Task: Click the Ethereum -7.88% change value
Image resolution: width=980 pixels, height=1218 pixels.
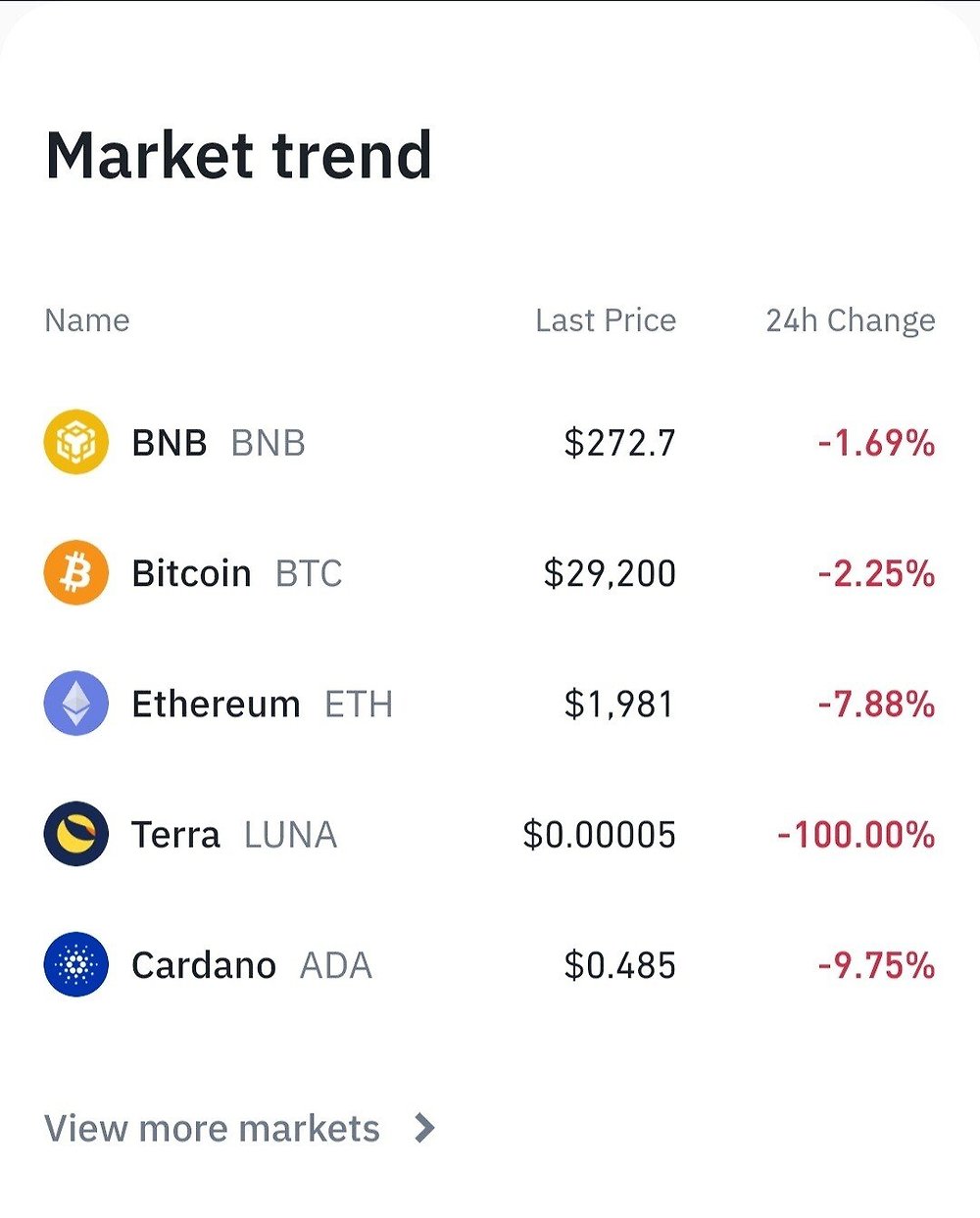Action: click(x=876, y=704)
